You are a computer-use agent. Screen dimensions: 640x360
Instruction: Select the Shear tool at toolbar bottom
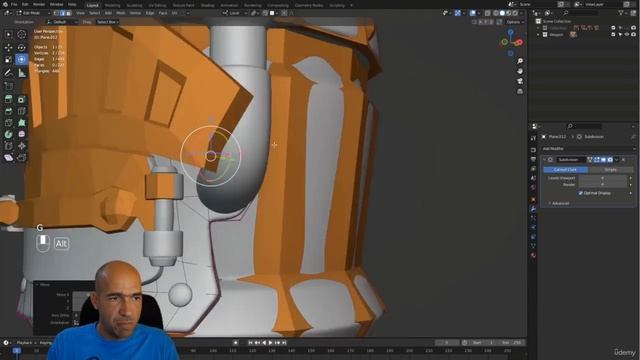pyautogui.click(x=9, y=158)
